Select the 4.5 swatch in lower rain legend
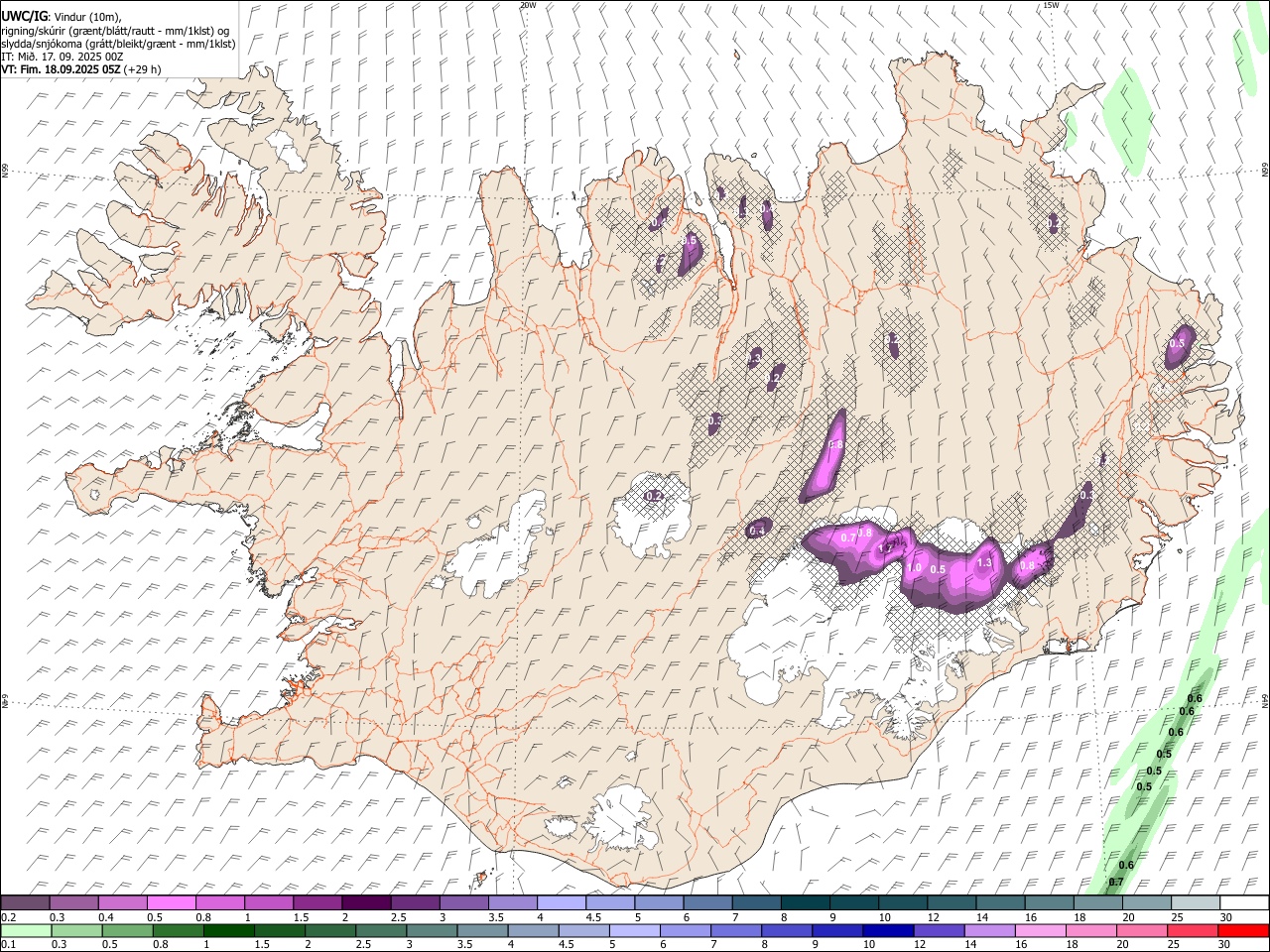 pyautogui.click(x=583, y=930)
